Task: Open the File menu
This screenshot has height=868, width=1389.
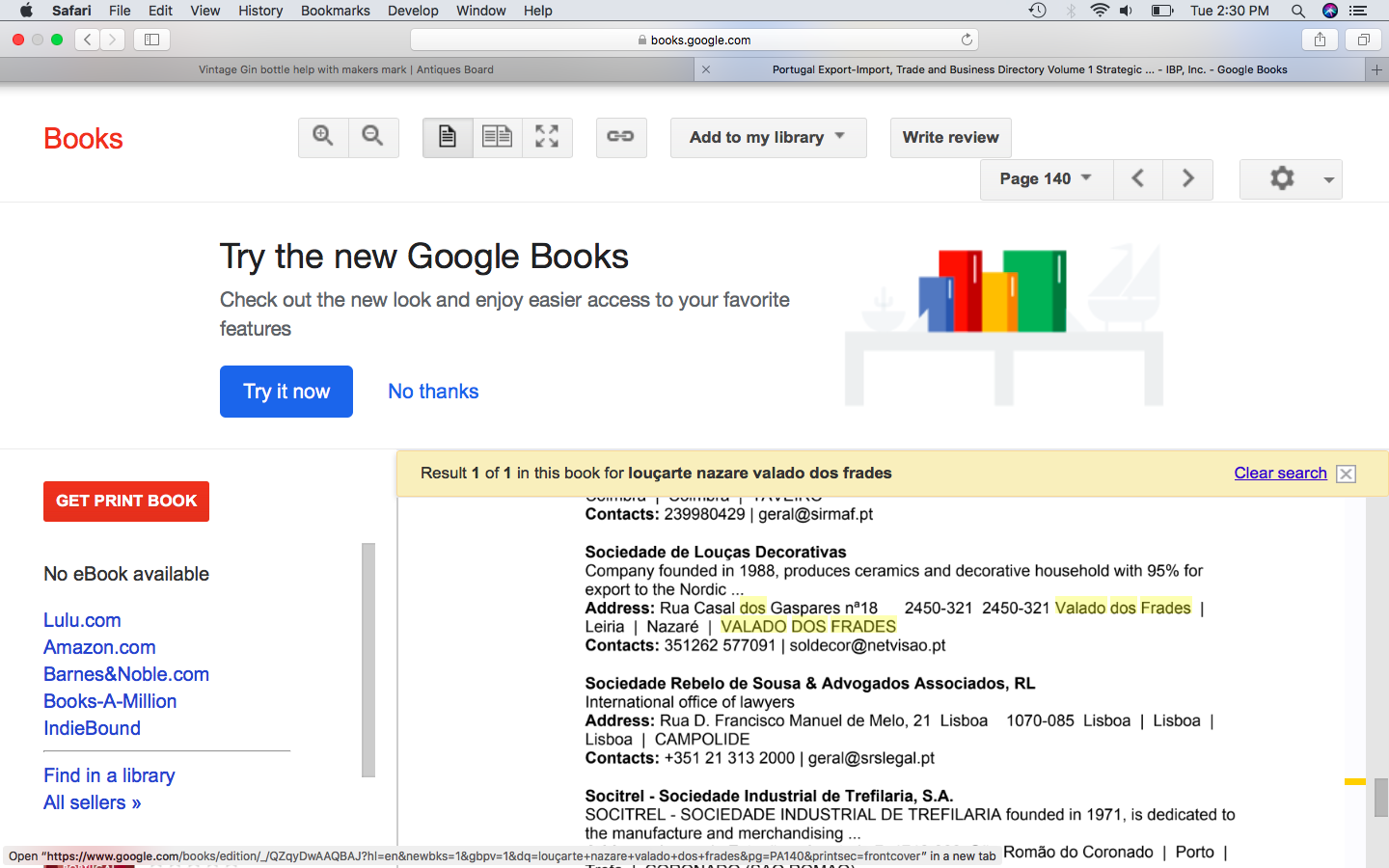Action: tap(120, 11)
